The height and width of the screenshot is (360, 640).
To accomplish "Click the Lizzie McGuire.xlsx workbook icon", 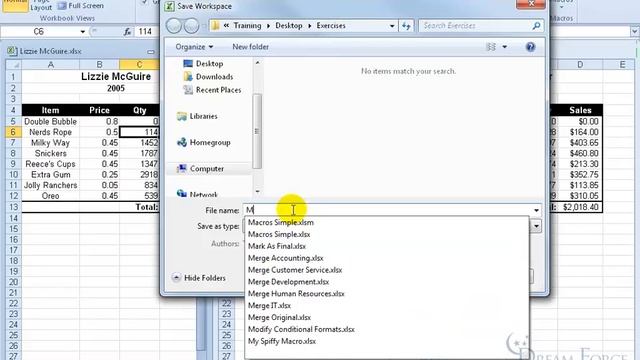I will point(11,51).
